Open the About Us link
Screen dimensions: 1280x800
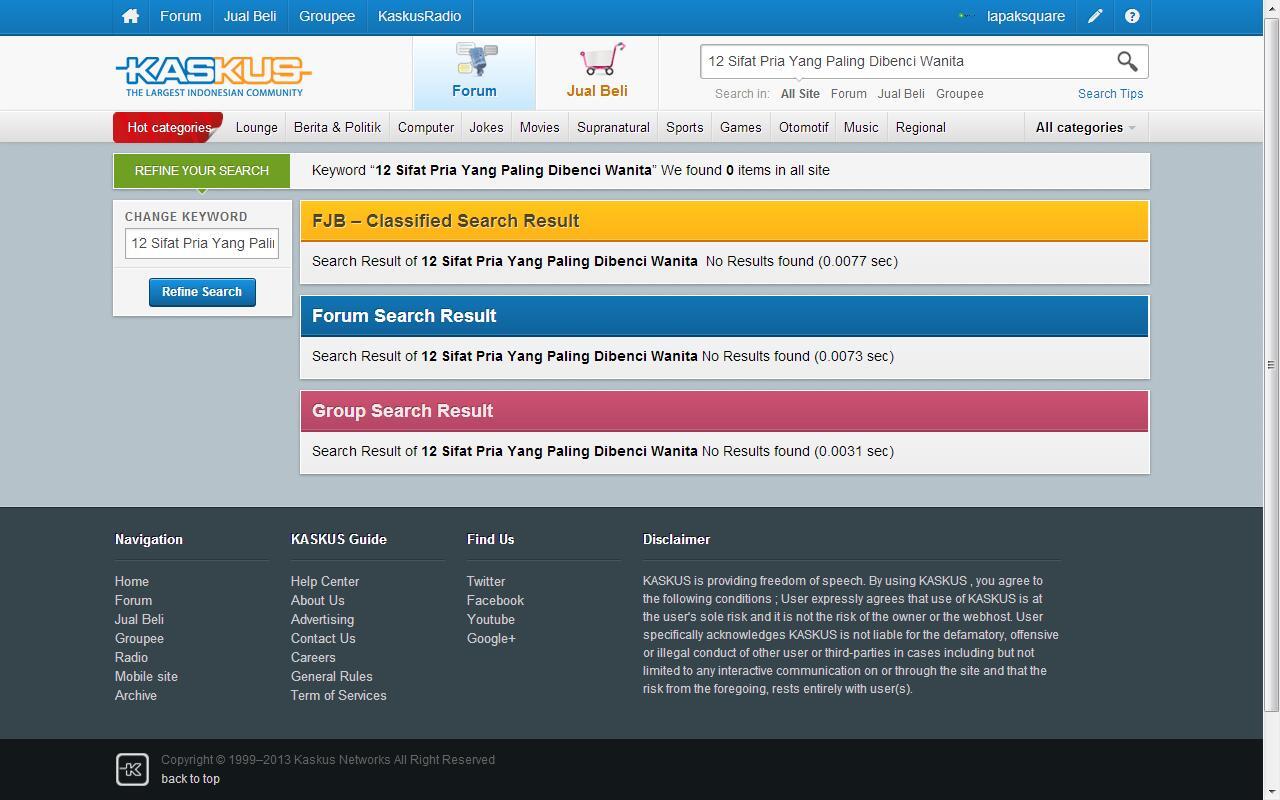(317, 600)
